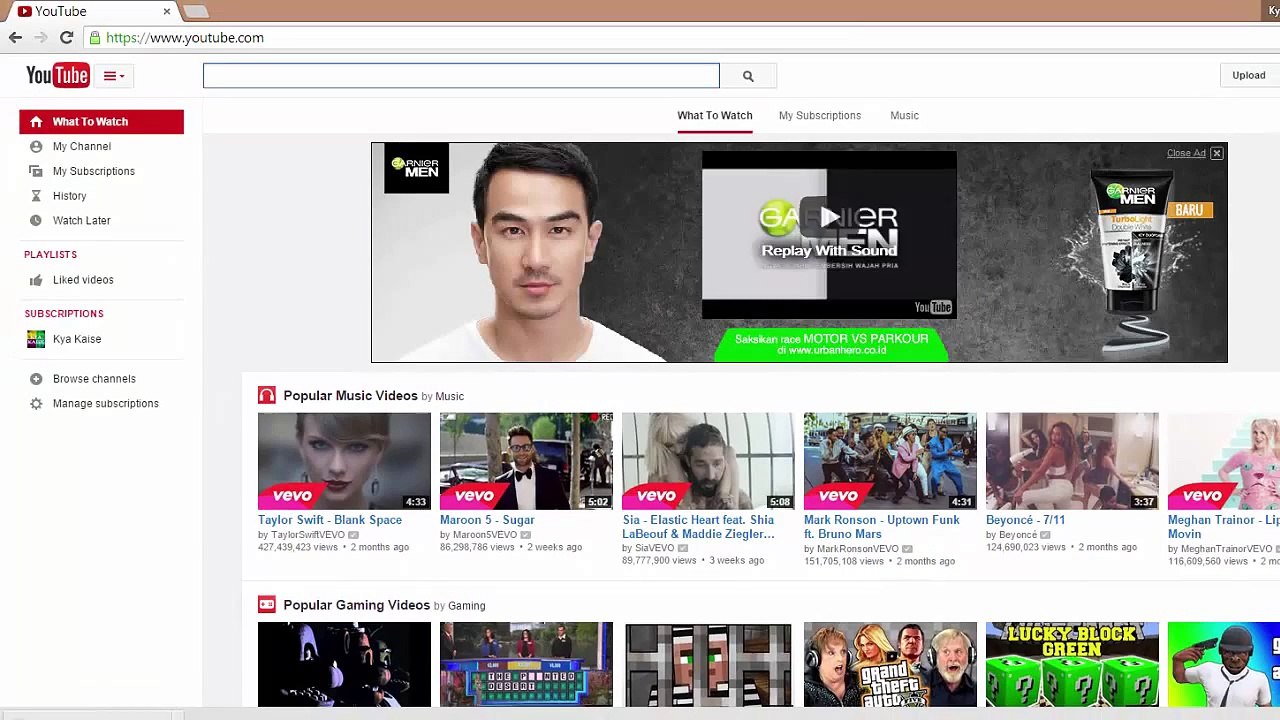Viewport: 1280px width, 720px height.
Task: Open TaylorSwiftVEVO channel link
Action: coord(308,535)
